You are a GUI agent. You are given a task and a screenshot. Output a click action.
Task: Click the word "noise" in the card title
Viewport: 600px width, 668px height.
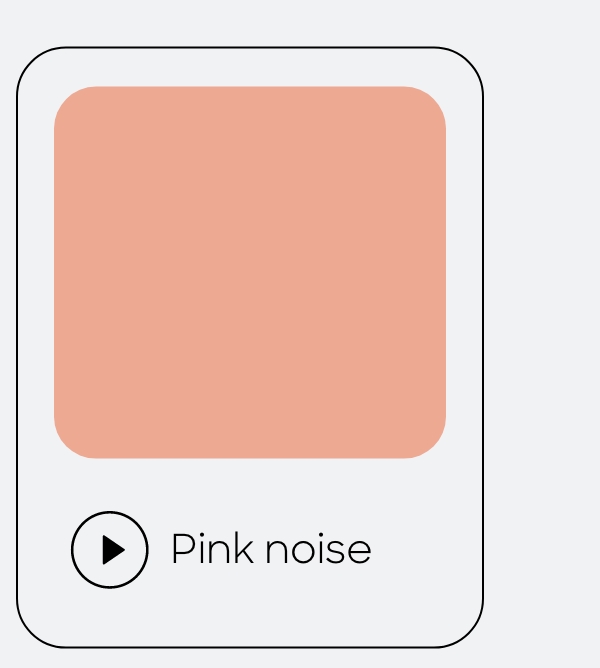(318, 549)
